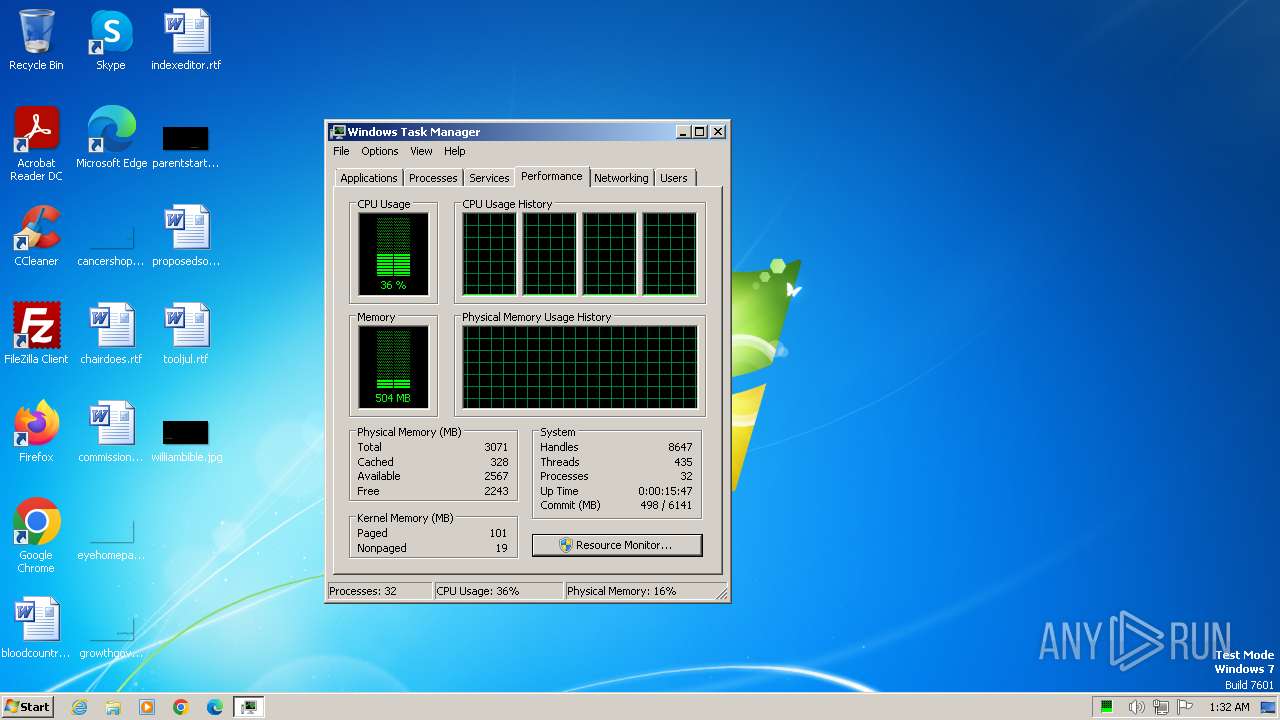Select the growthgow file icon

click(x=111, y=636)
